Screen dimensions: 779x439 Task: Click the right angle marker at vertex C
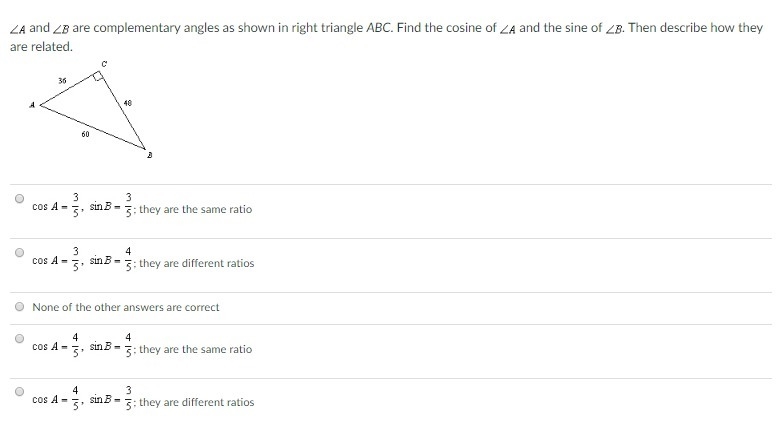point(98,76)
